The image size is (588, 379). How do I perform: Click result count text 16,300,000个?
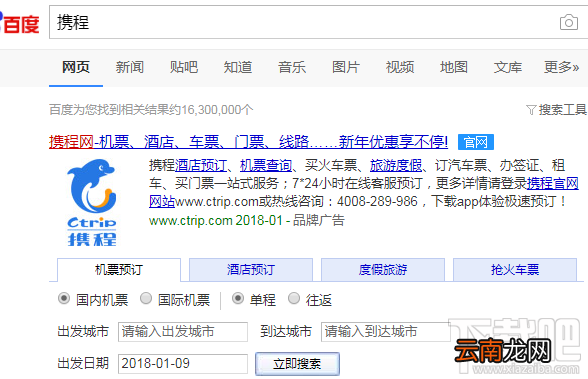(218, 110)
